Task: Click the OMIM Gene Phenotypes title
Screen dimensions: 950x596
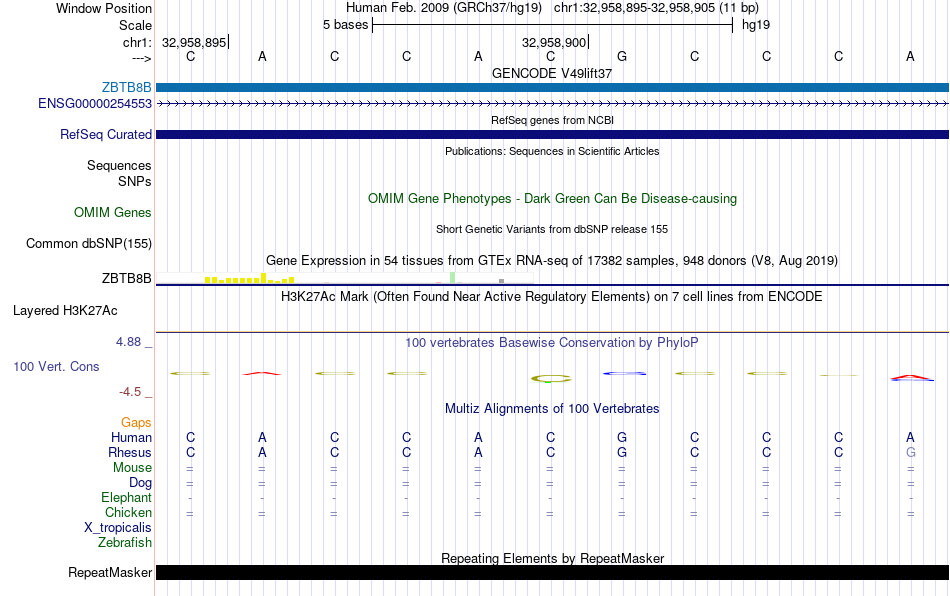Action: point(552,199)
